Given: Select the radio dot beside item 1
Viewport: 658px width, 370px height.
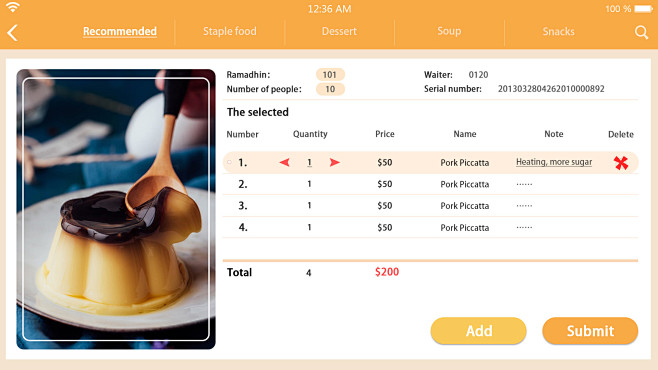Looking at the screenshot, I should pyautogui.click(x=230, y=162).
